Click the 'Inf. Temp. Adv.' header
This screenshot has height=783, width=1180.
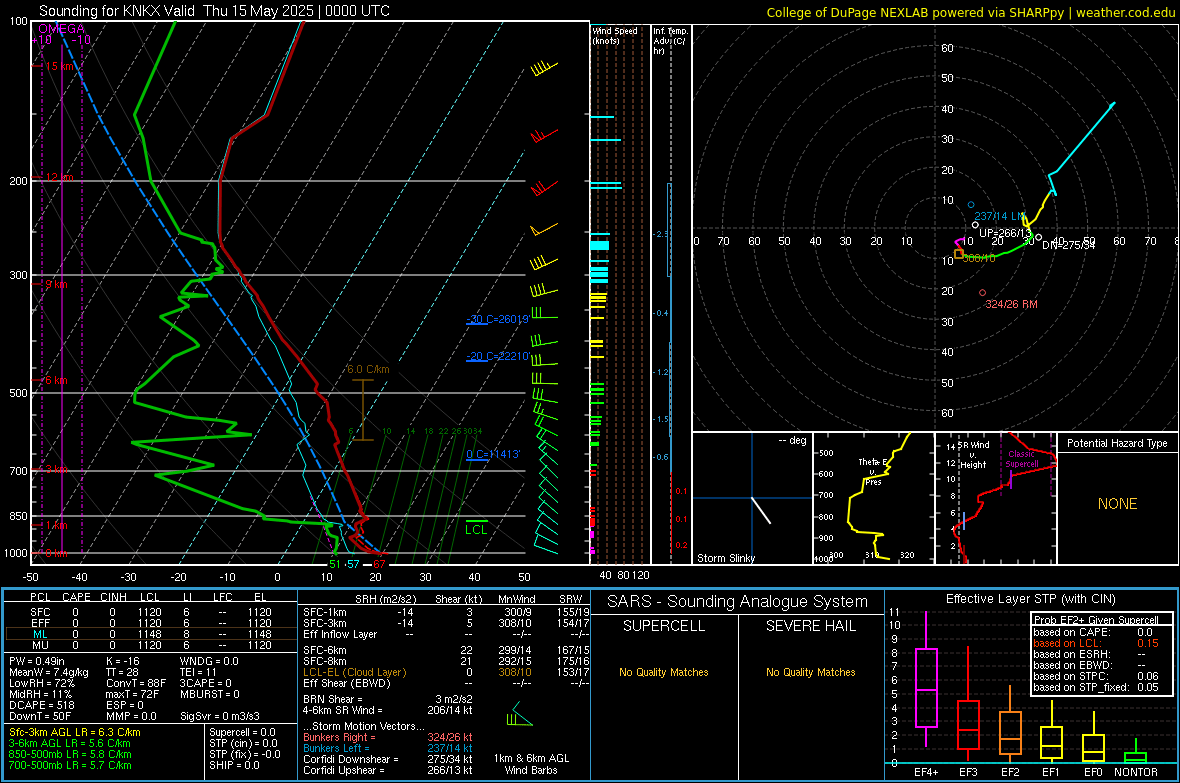tap(670, 41)
